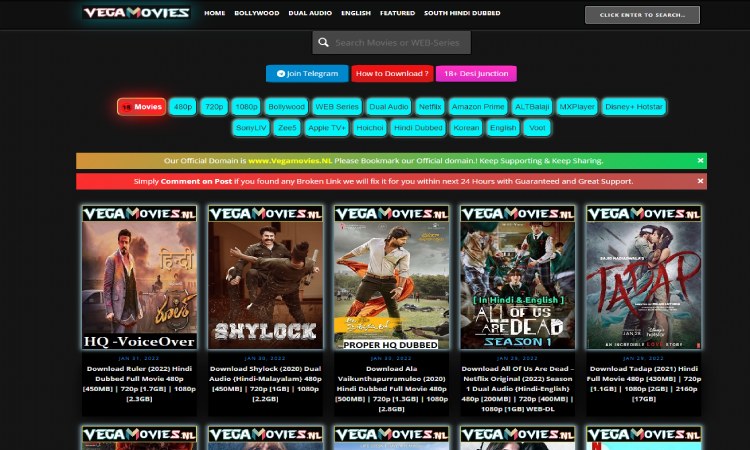
Task: Click the JAN 30, 2022 date under Shylock poster
Action: (x=265, y=358)
